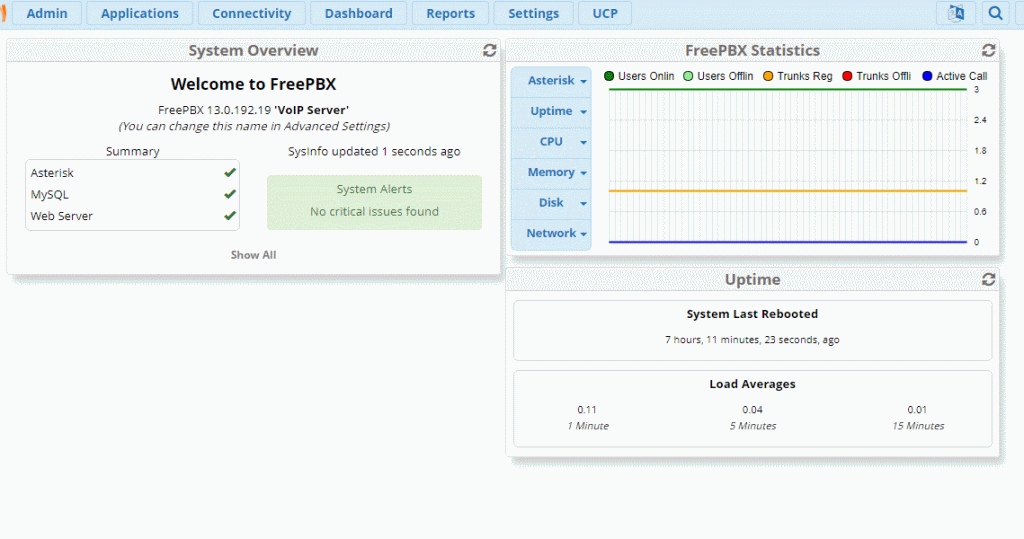Open the UCP menu item
Viewport: 1024px width, 539px height.
point(605,13)
